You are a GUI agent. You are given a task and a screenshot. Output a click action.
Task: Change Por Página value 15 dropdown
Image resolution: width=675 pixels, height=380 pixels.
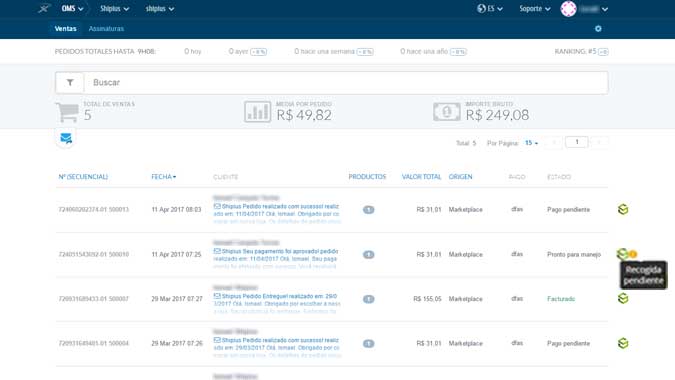coord(531,143)
